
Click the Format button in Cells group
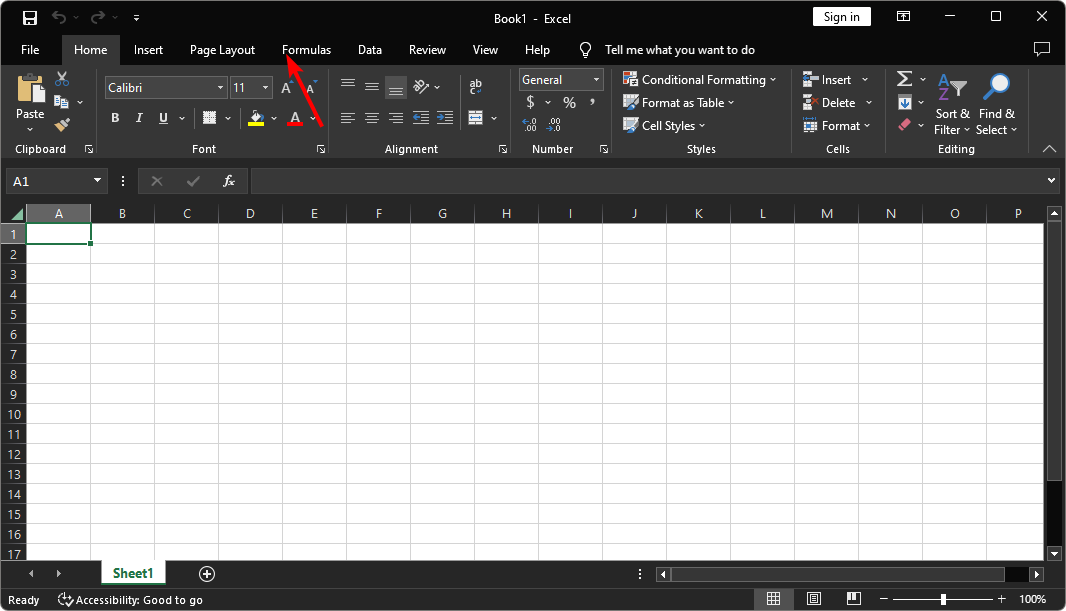[837, 126]
